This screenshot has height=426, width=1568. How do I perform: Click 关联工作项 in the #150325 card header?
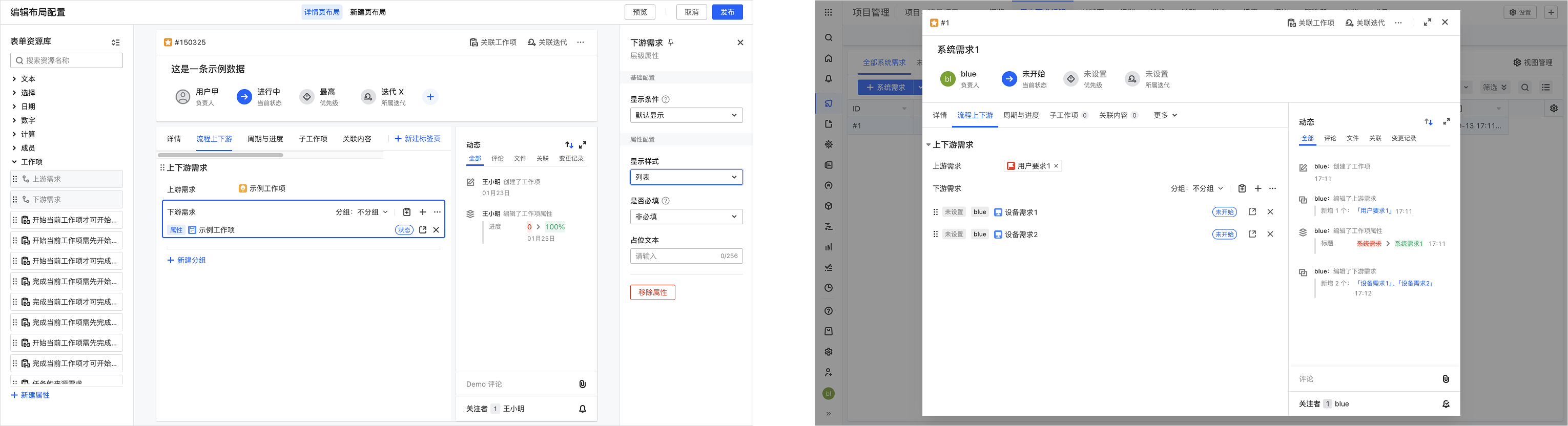[493, 42]
